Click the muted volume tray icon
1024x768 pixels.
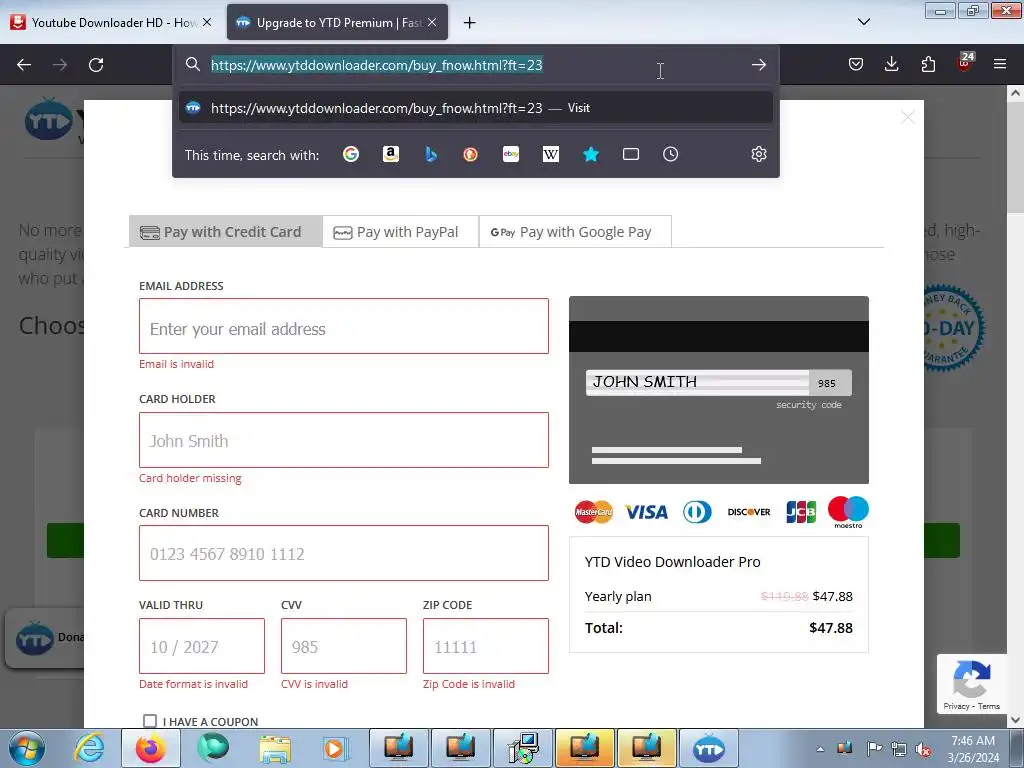point(923,749)
